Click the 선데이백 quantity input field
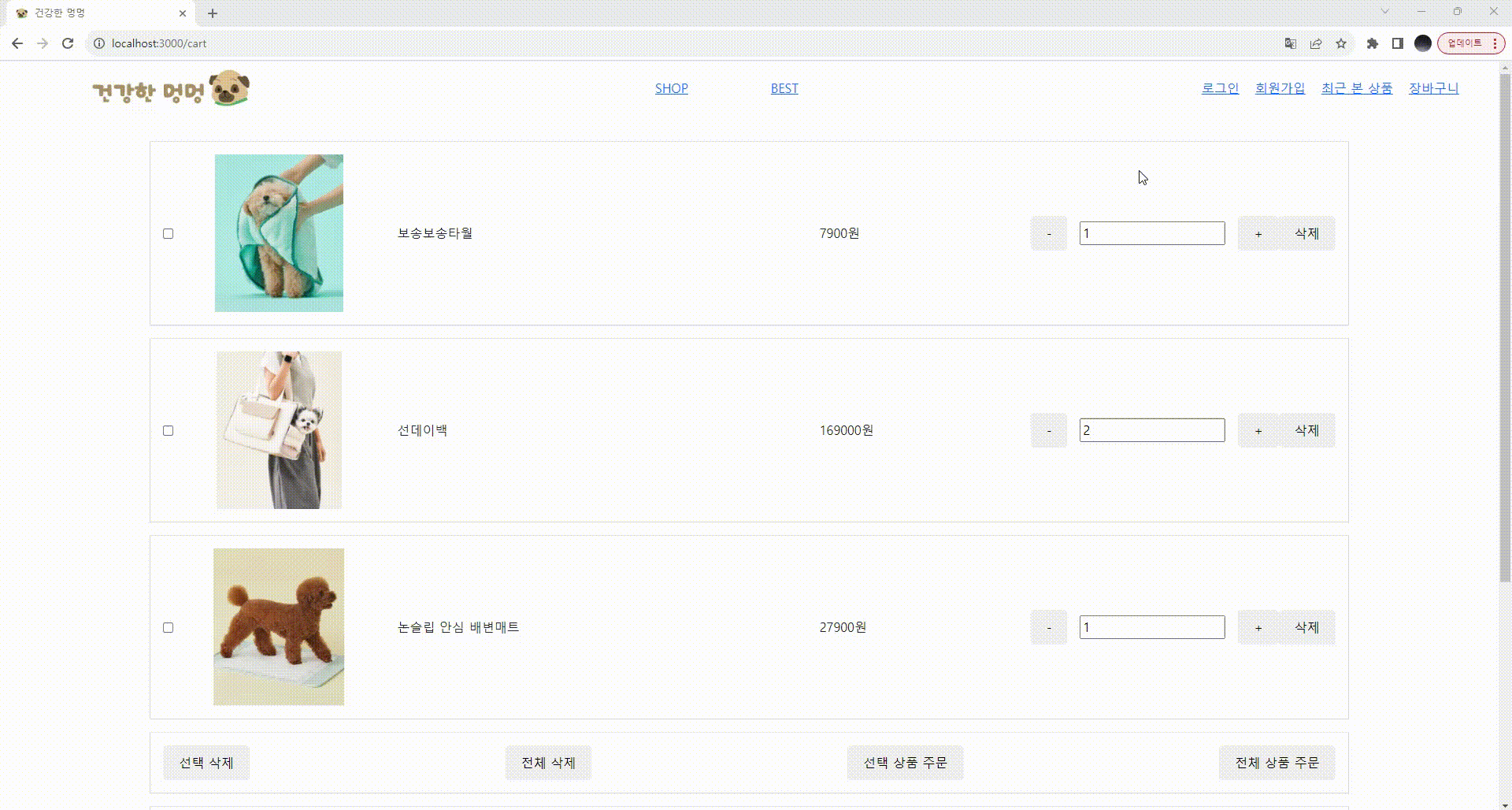The image size is (1512, 810). [1152, 430]
